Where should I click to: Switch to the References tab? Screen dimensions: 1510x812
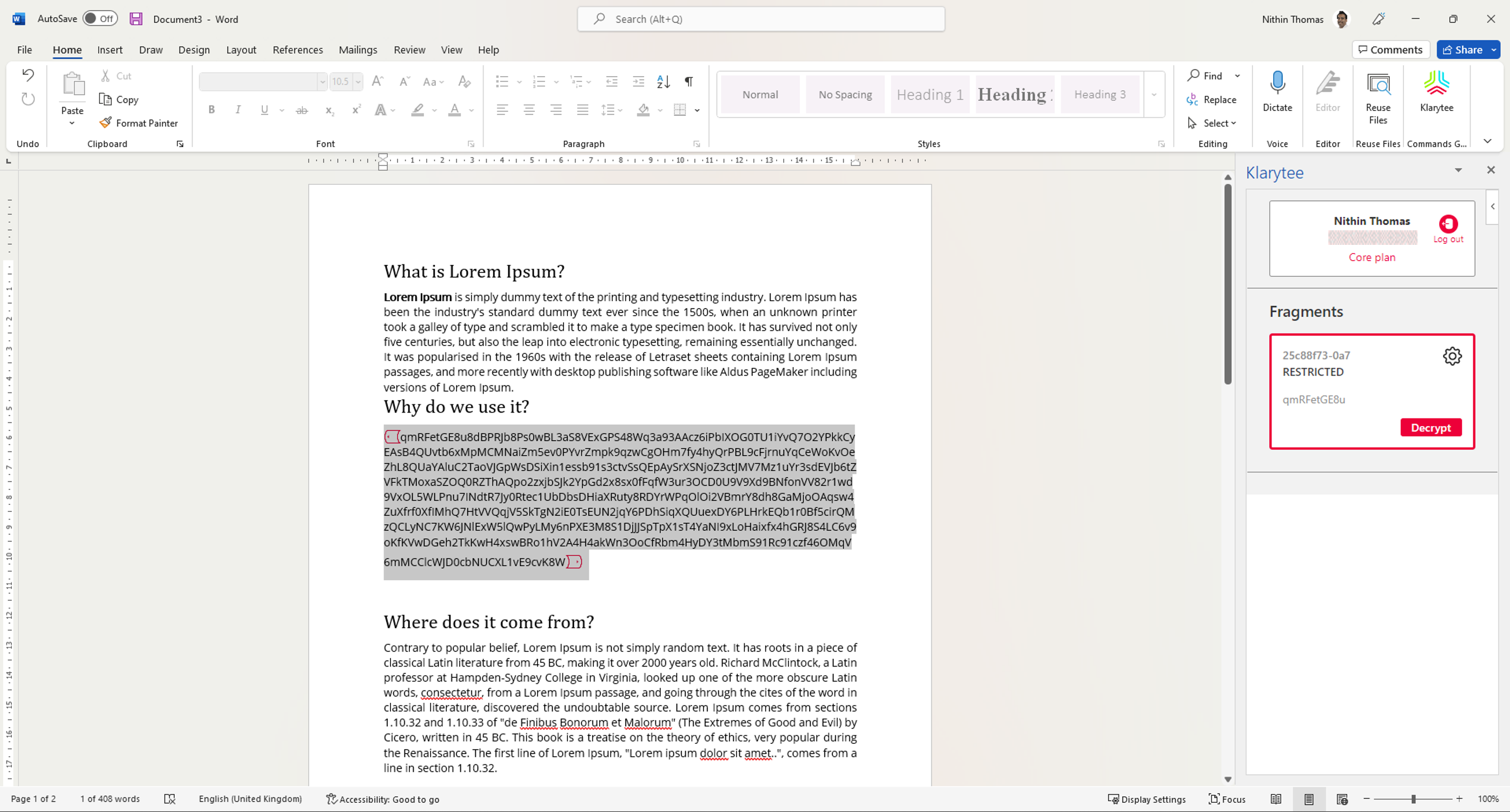point(298,50)
